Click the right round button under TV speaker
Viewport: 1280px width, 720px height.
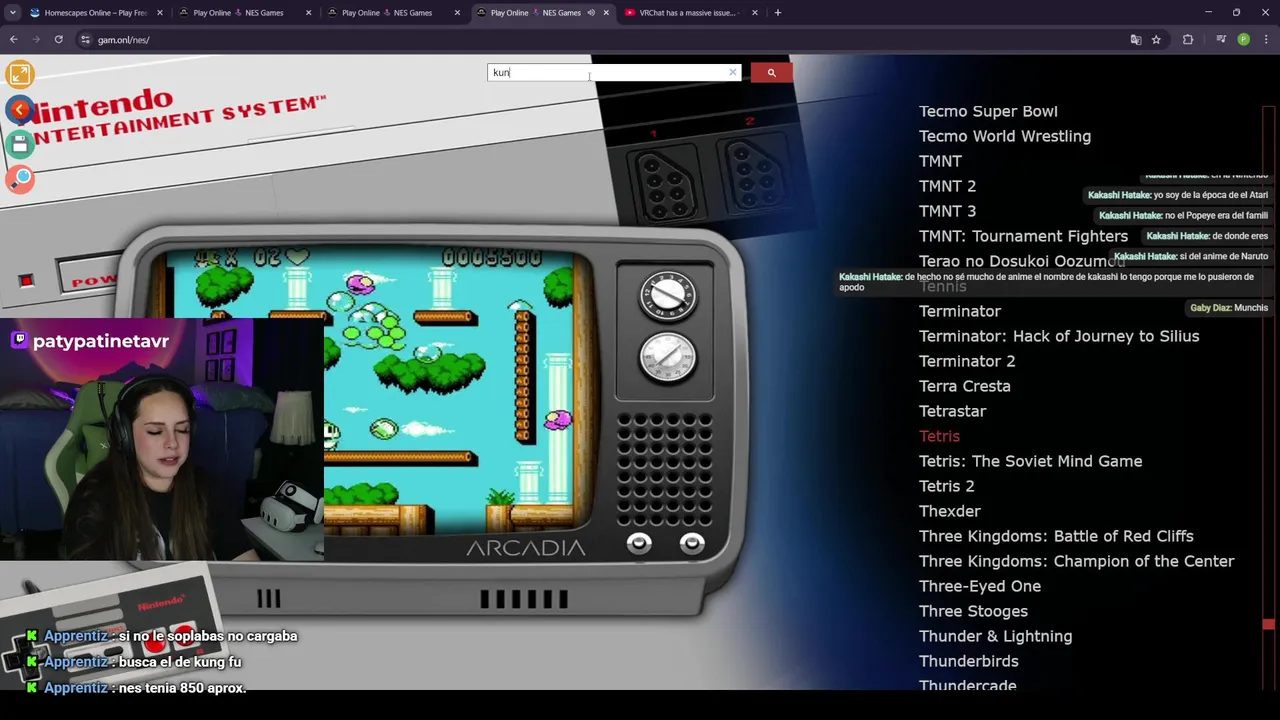click(692, 543)
